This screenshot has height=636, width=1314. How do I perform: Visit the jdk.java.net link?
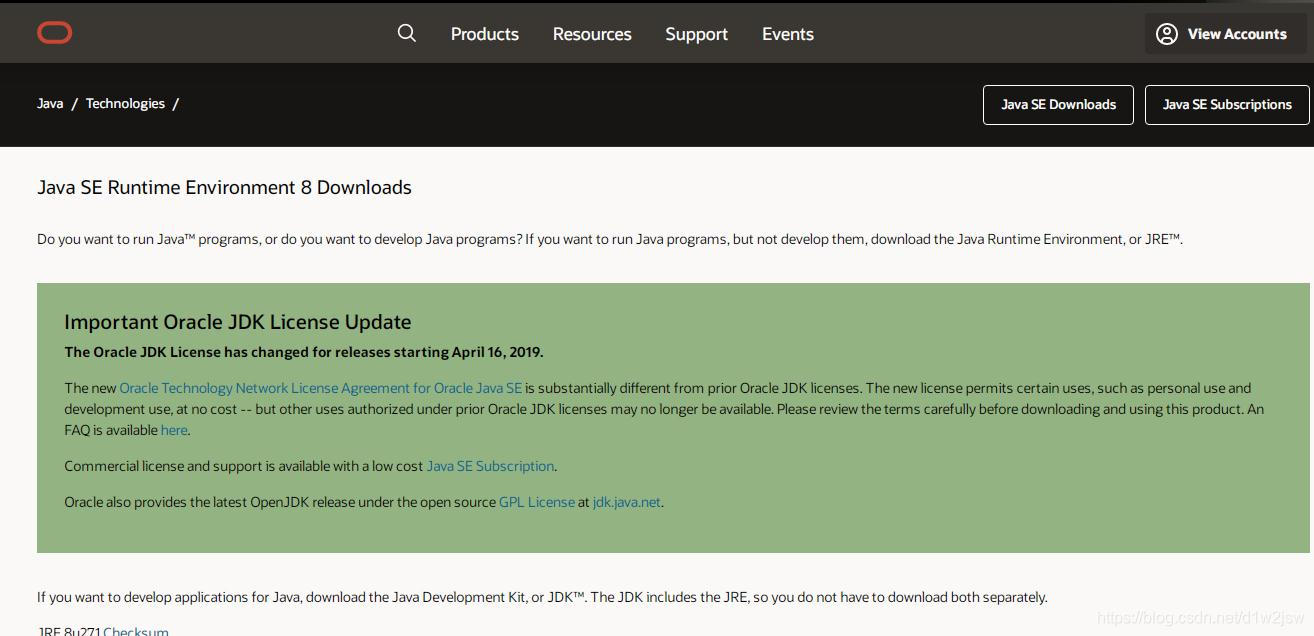pyautogui.click(x=626, y=502)
